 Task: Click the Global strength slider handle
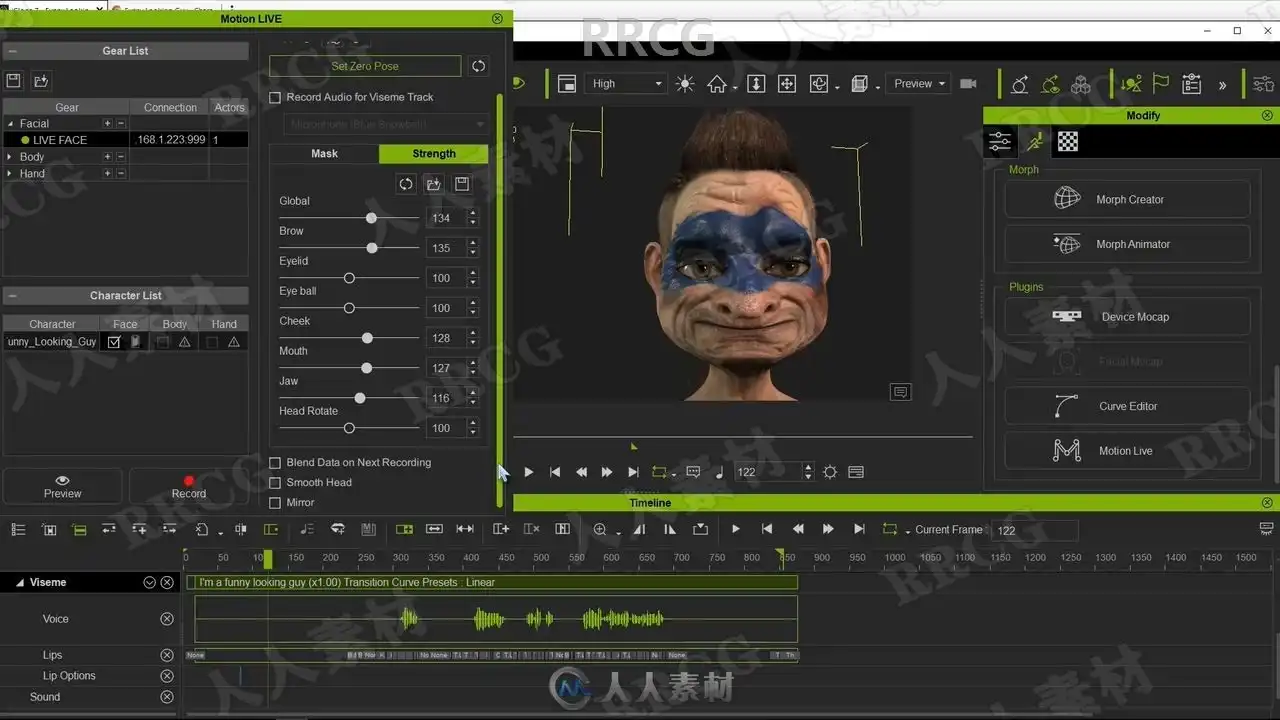click(371, 218)
